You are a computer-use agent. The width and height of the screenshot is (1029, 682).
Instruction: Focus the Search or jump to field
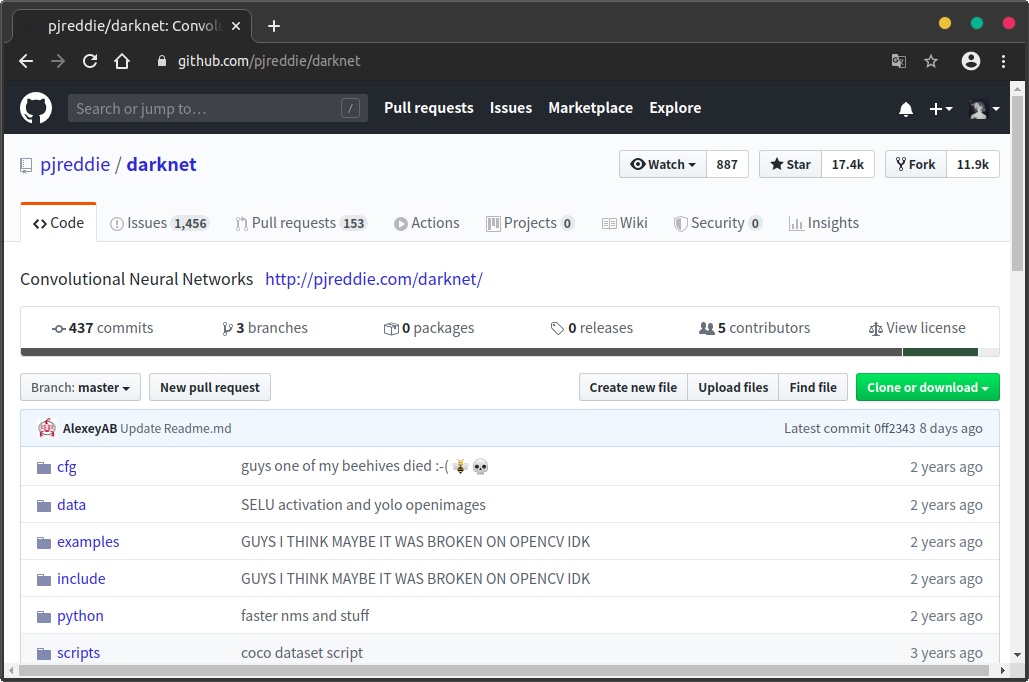click(218, 108)
